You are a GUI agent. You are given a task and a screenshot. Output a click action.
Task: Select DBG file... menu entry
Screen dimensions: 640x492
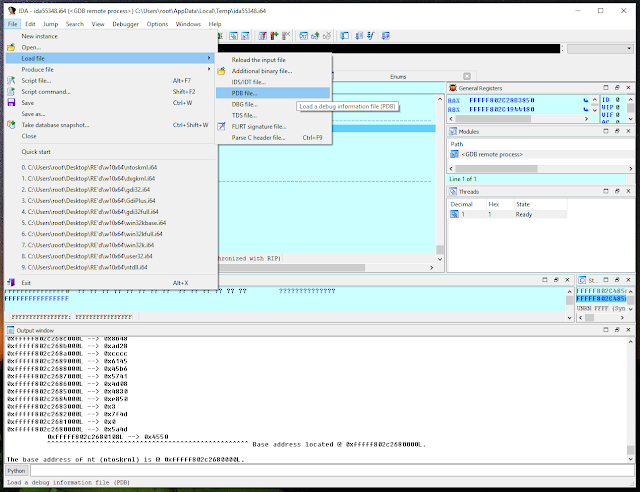click(x=273, y=105)
